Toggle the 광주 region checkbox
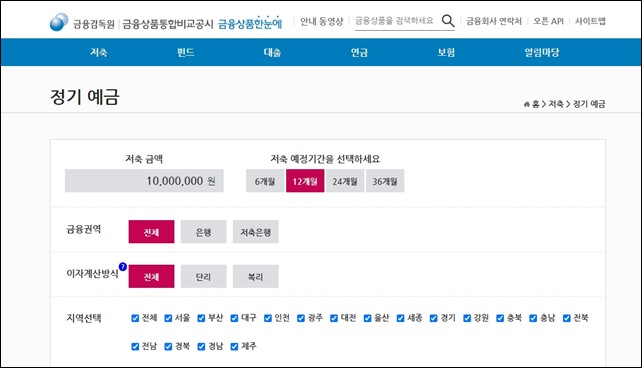 point(301,318)
